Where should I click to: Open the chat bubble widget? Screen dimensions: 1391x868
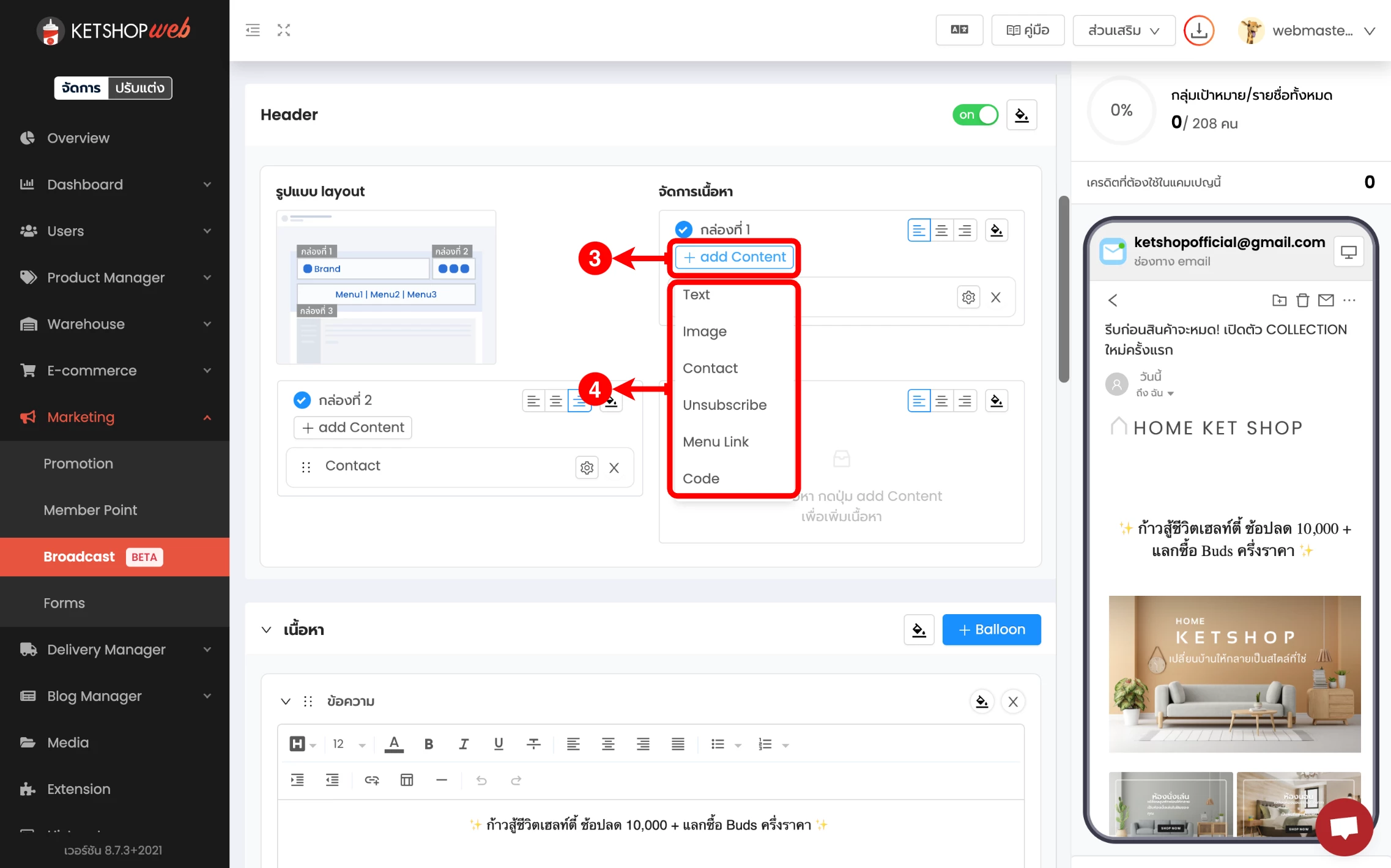[x=1344, y=827]
